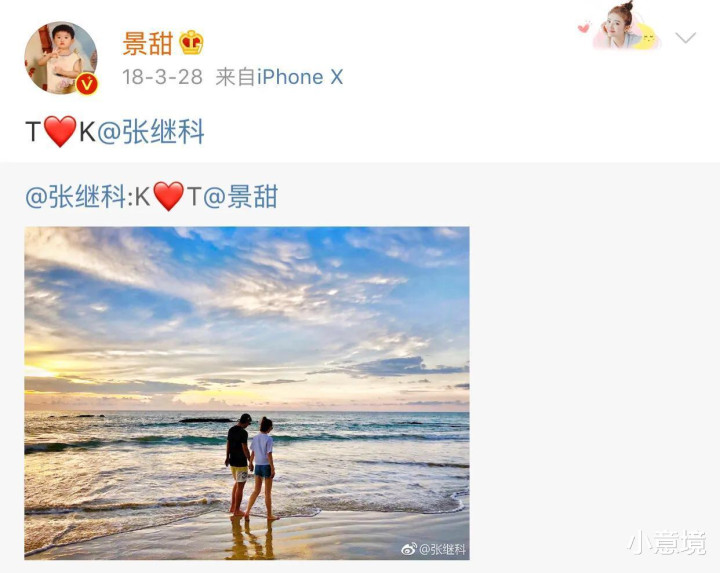Open @张继科 author link in reposted card
The width and height of the screenshot is (720, 573).
[75, 197]
